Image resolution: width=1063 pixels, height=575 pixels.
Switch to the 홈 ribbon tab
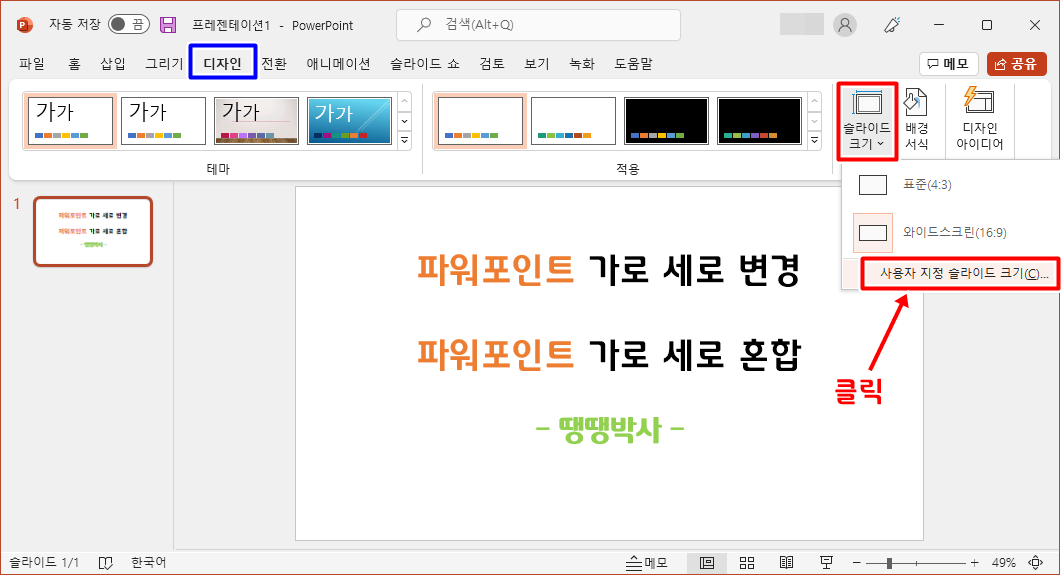[74, 63]
